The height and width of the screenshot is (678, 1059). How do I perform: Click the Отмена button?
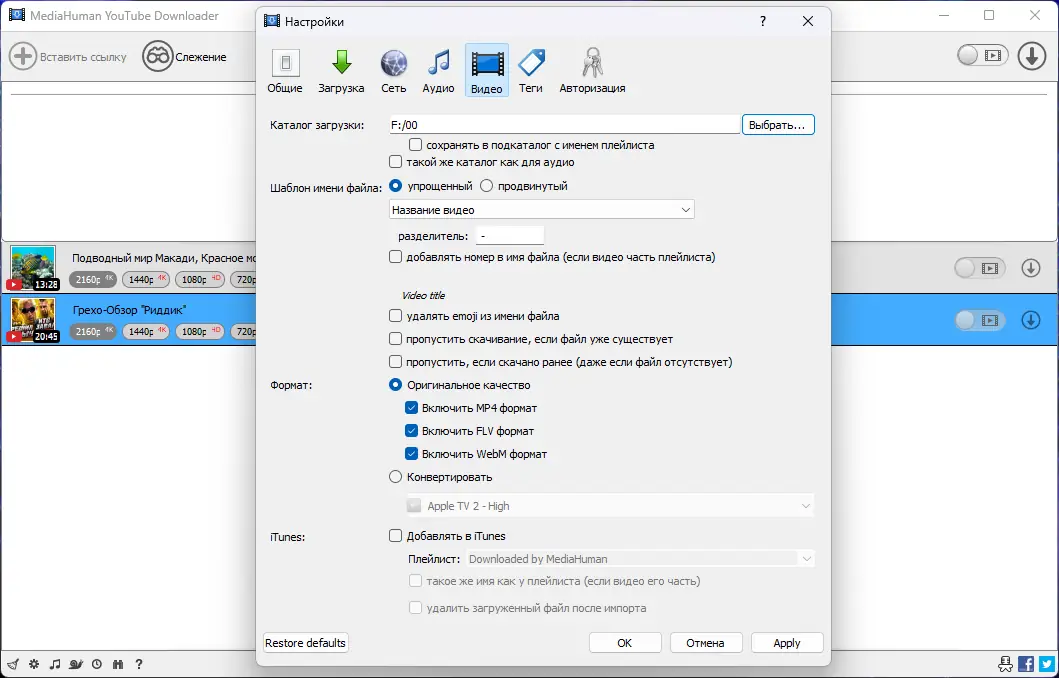pos(706,643)
